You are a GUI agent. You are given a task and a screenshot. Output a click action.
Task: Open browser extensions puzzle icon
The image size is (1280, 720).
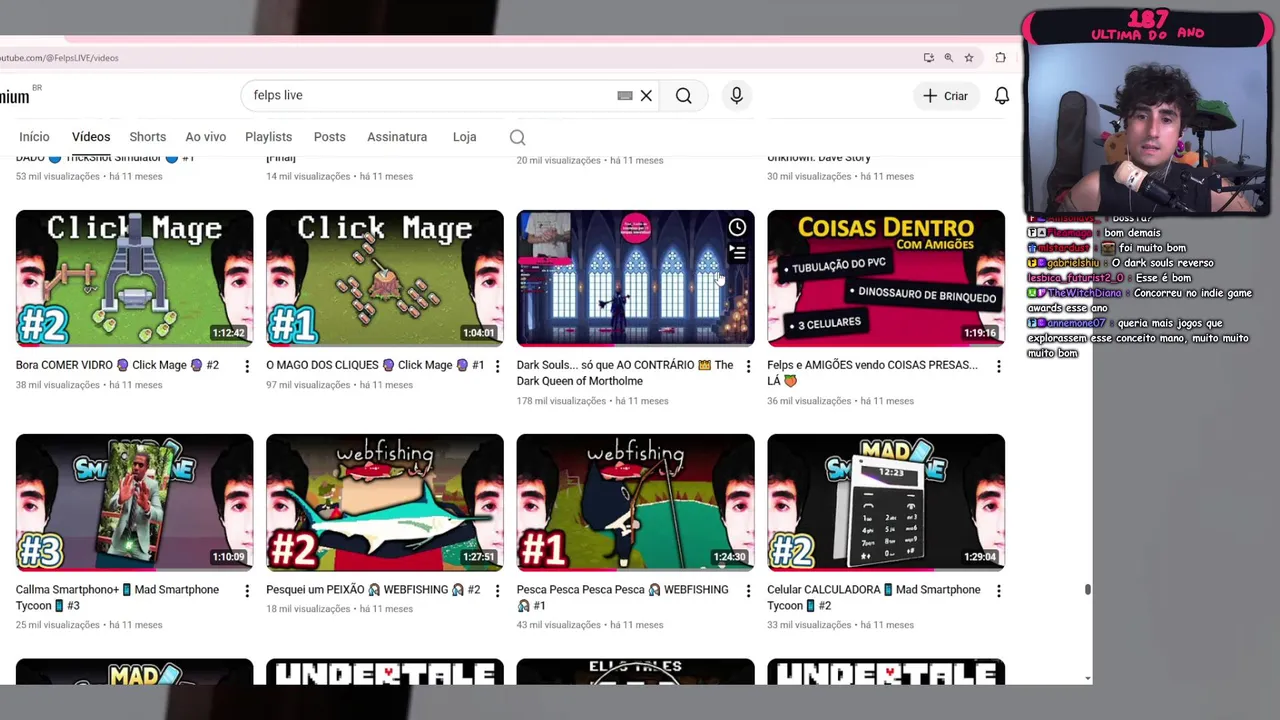click(x=1000, y=58)
